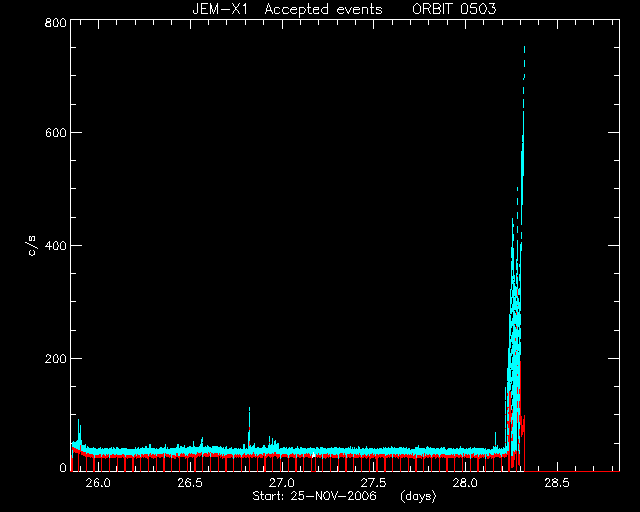Image resolution: width=640 pixels, height=512 pixels.
Task: Click the plot title 'JEM-X1 Accepted events'
Action: click(287, 9)
